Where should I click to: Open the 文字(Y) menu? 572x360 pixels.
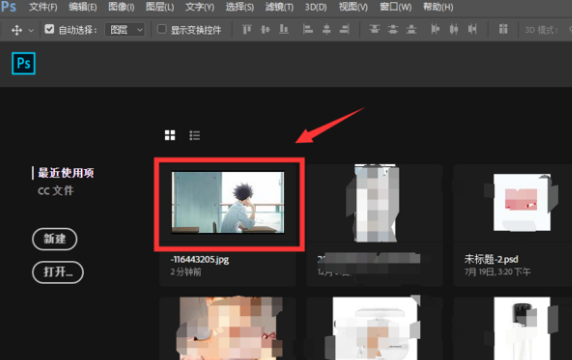[200, 7]
